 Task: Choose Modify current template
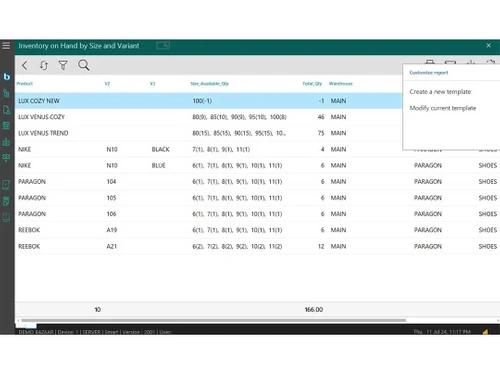(x=443, y=108)
